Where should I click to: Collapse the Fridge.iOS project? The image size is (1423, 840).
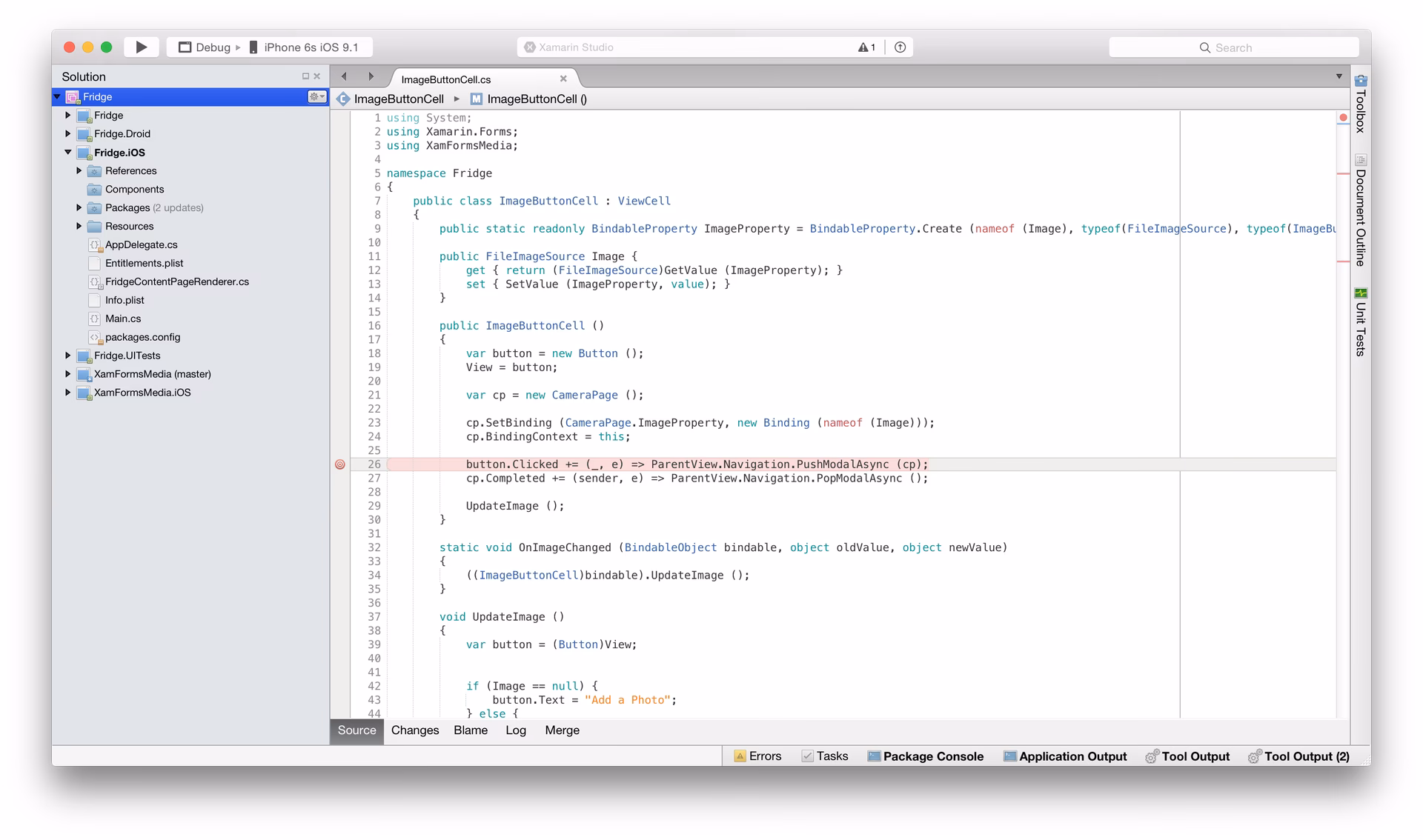point(67,153)
